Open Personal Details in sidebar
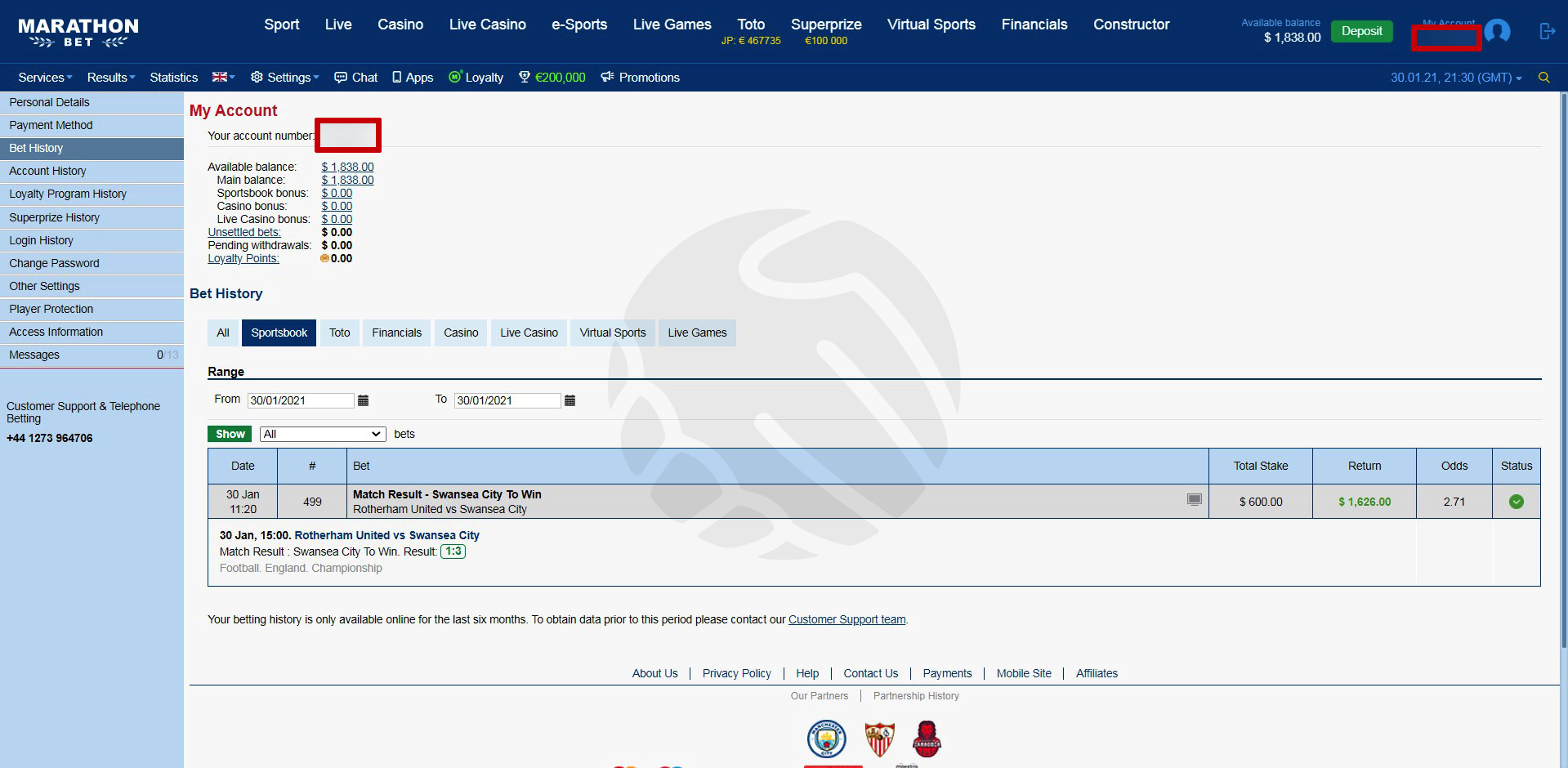1568x768 pixels. point(92,102)
